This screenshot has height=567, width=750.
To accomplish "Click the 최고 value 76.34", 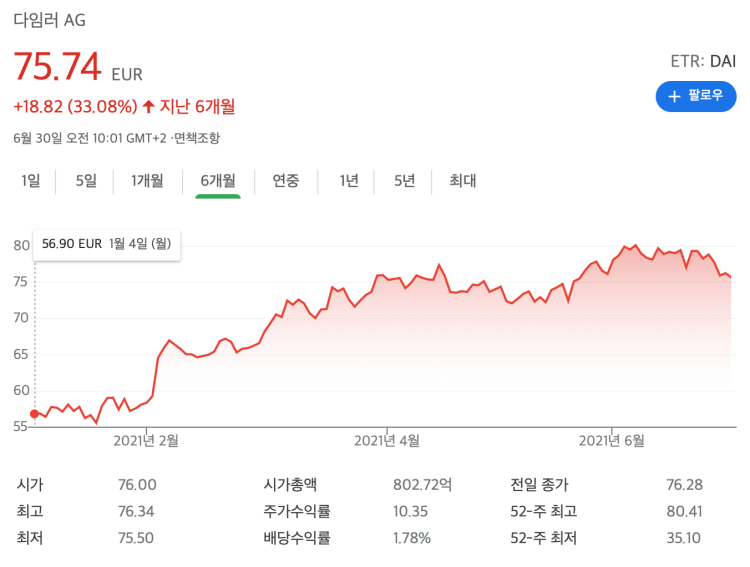I will (136, 511).
